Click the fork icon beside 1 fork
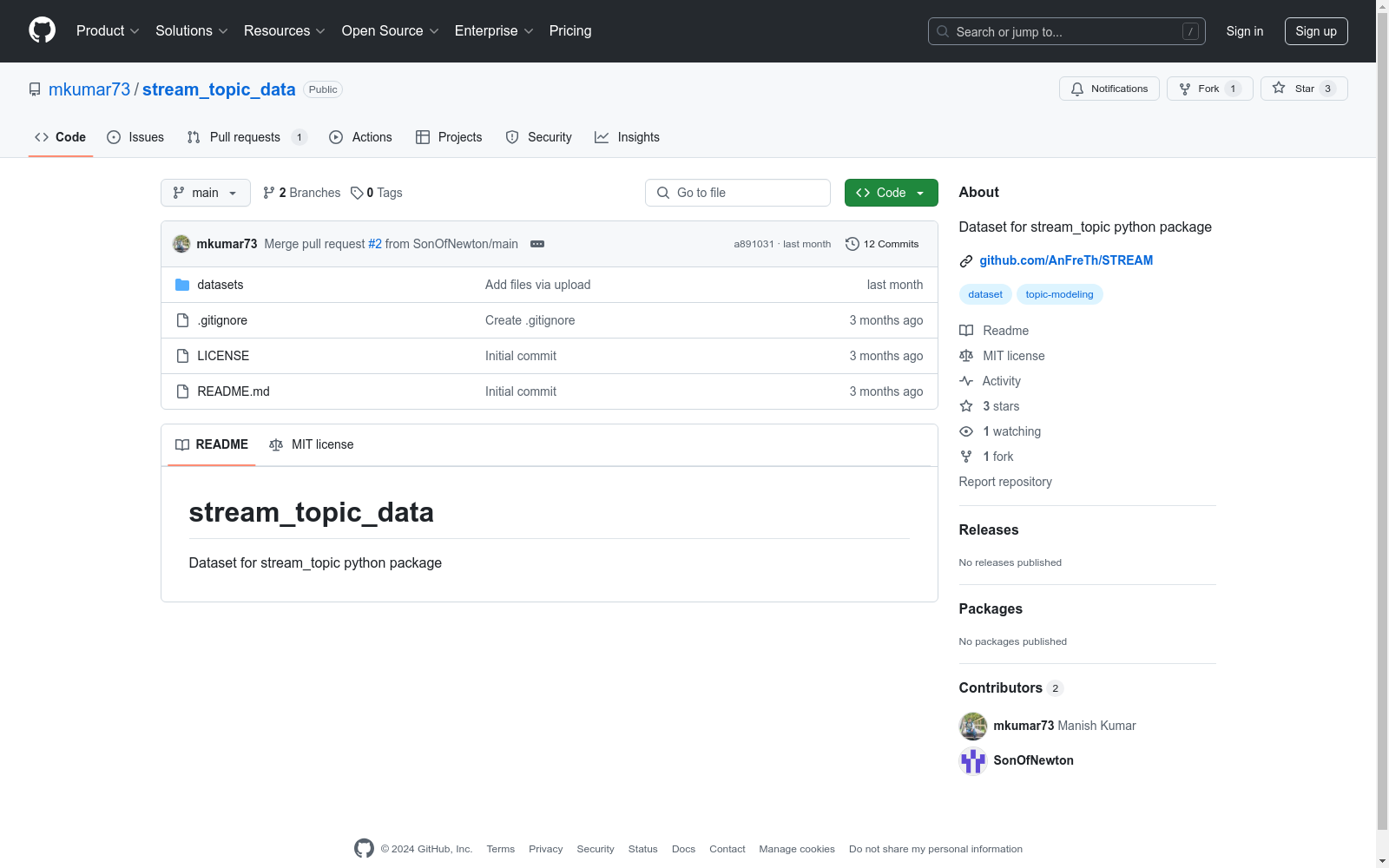The image size is (1389, 868). (966, 457)
